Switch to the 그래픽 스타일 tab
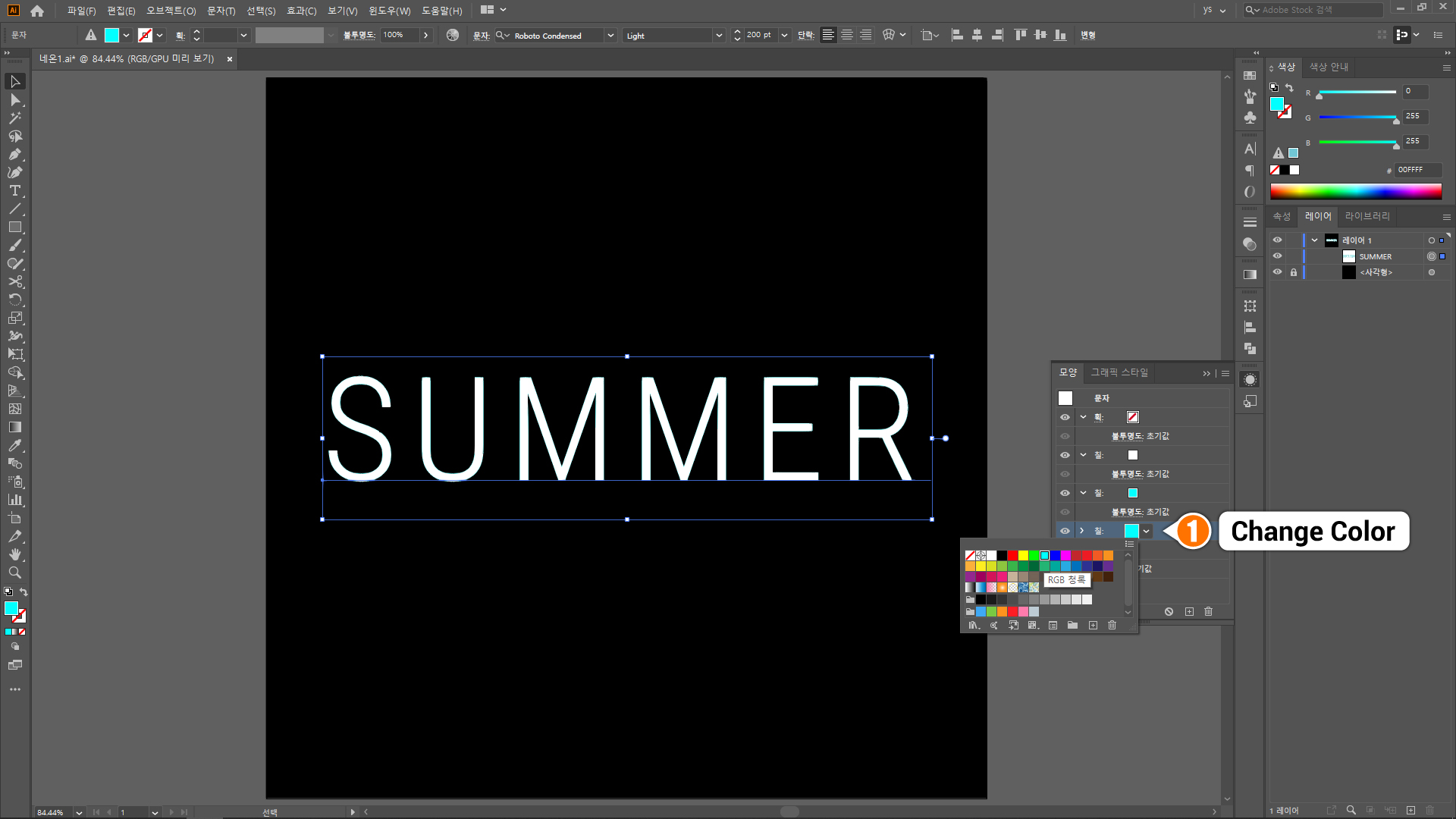The image size is (1456, 819). (x=1119, y=372)
